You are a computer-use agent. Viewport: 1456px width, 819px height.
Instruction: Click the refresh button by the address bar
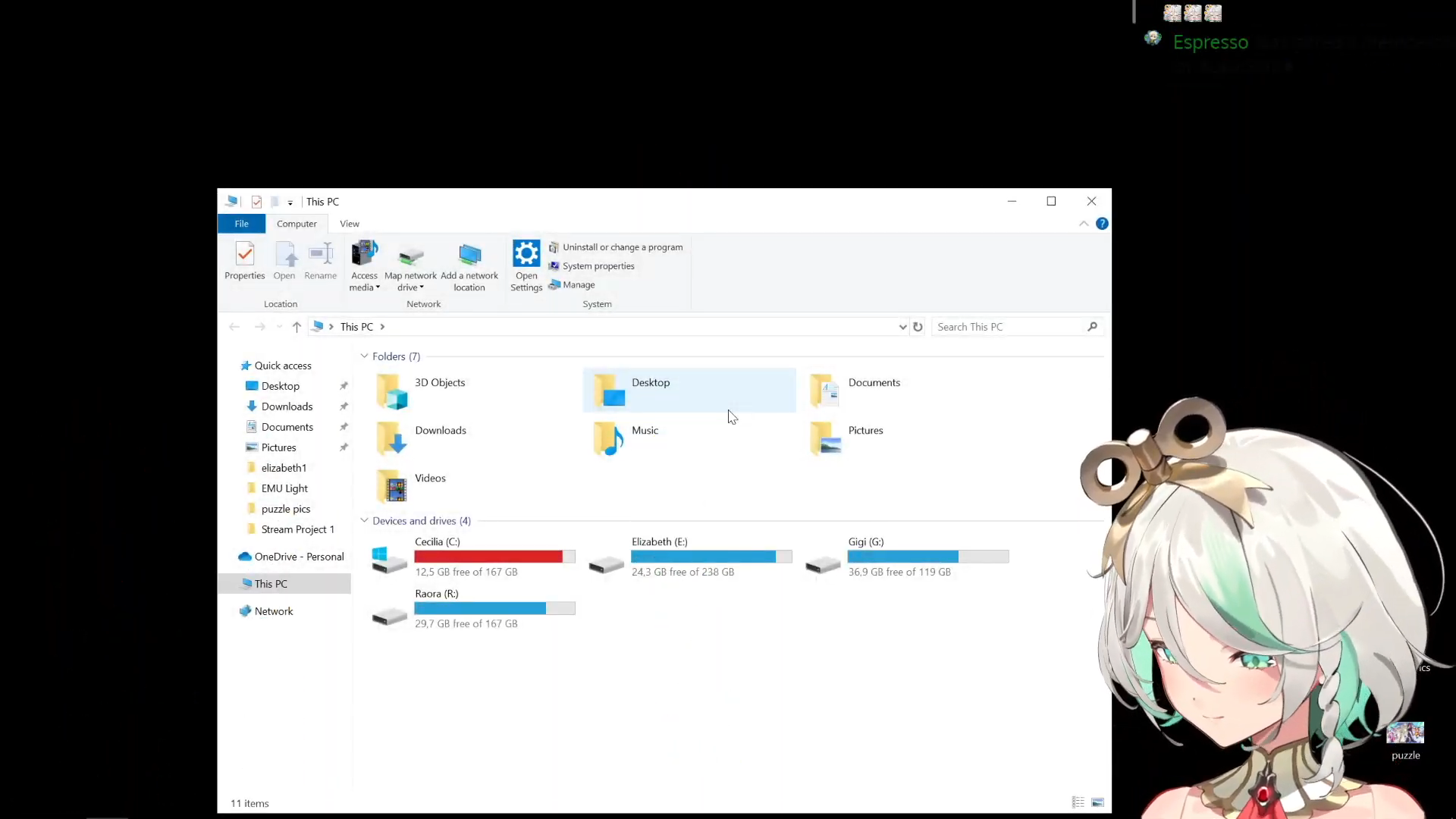918,327
